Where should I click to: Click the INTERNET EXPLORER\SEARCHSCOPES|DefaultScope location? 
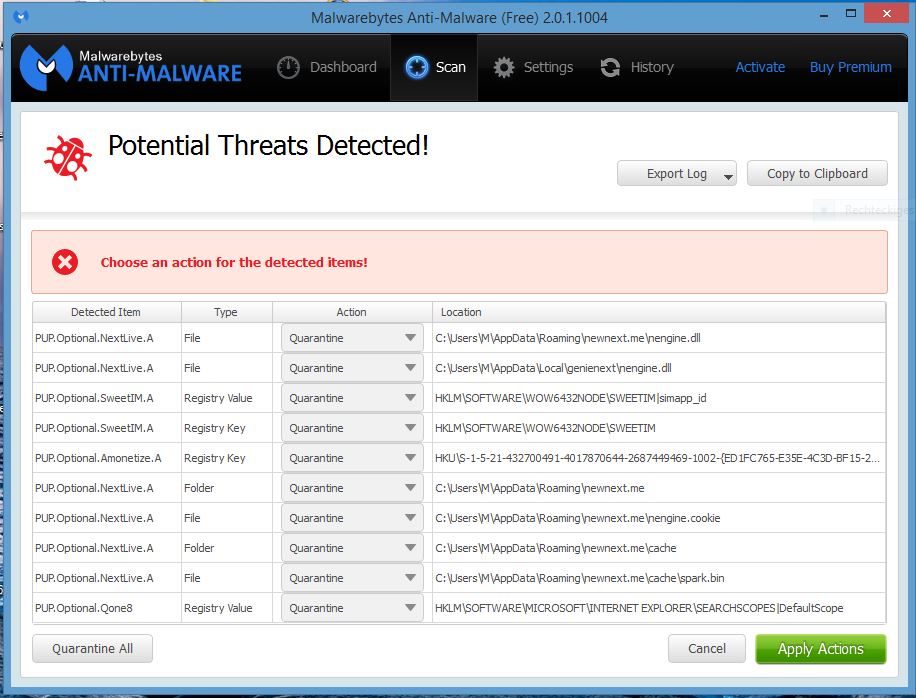(x=639, y=608)
